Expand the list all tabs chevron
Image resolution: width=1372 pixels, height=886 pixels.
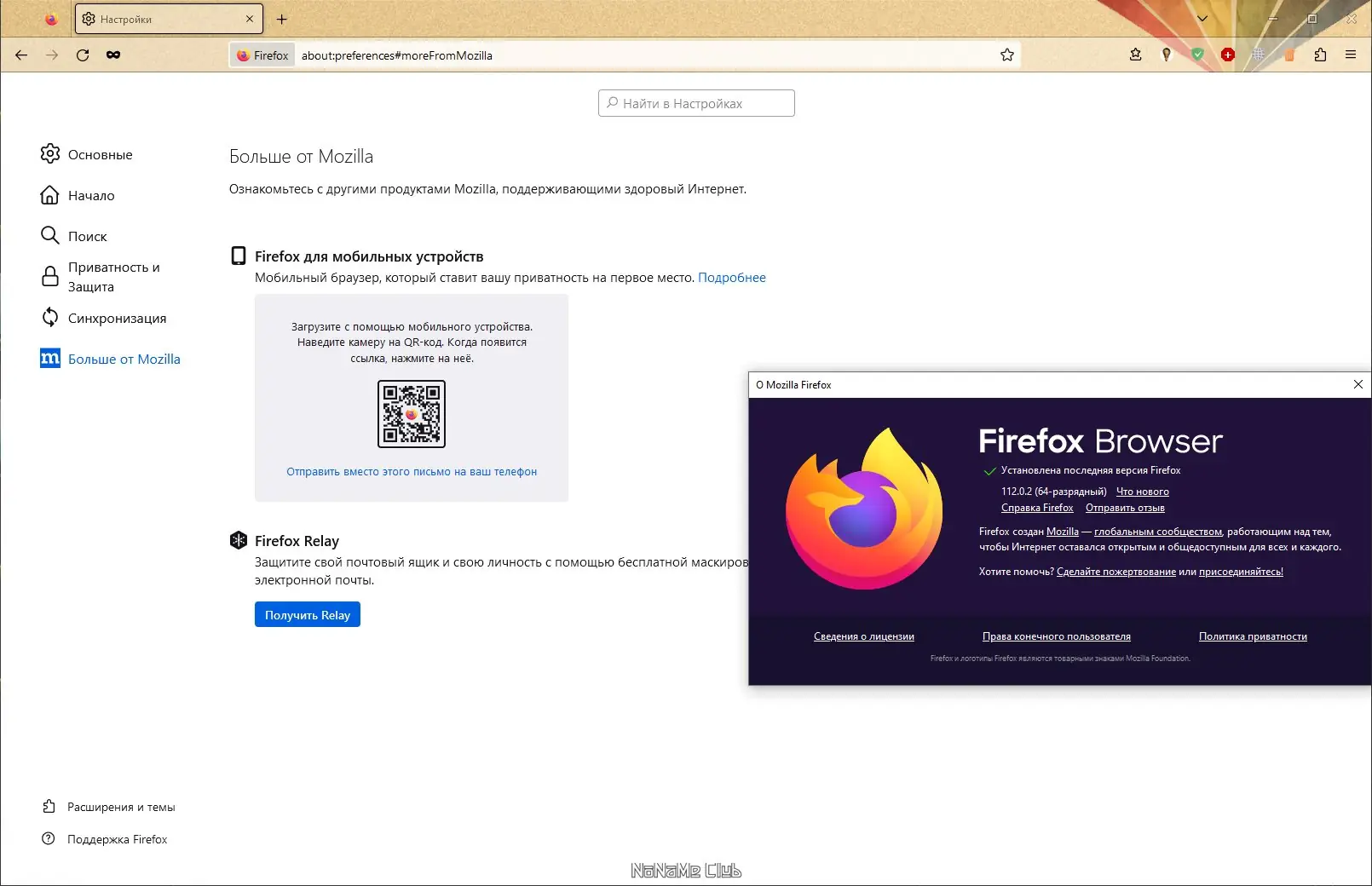pyautogui.click(x=1202, y=19)
